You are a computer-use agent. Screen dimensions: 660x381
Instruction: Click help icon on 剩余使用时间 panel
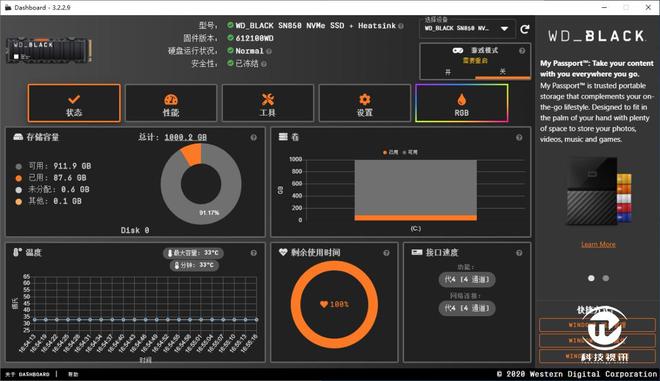pyautogui.click(x=386, y=253)
